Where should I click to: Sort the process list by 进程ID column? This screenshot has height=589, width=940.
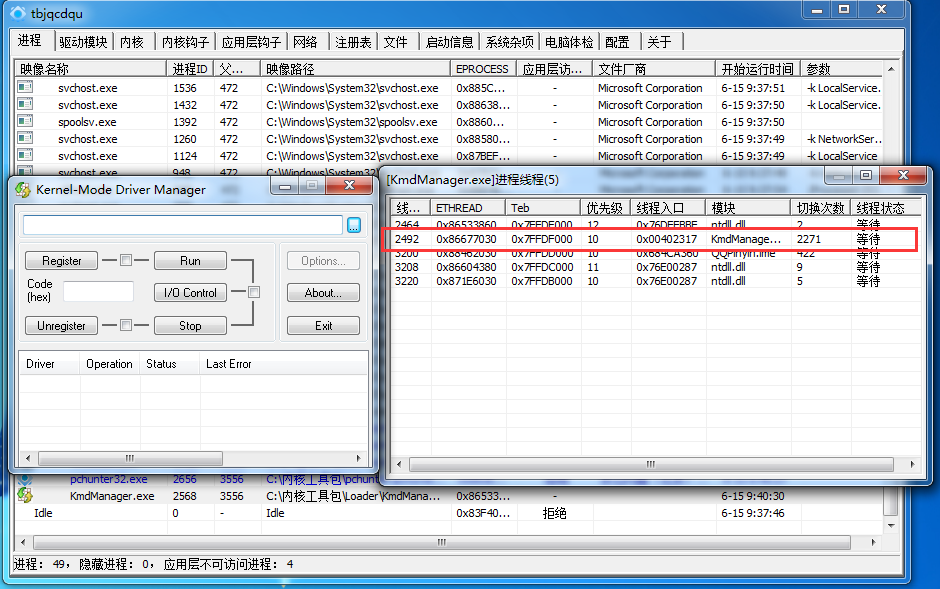pos(190,69)
